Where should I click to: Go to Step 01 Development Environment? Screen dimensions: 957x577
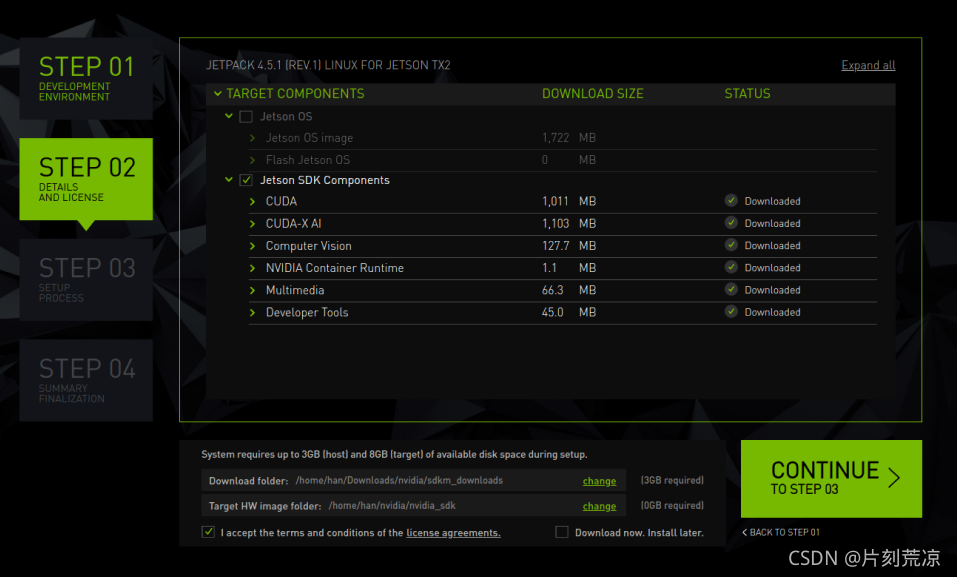tap(86, 78)
